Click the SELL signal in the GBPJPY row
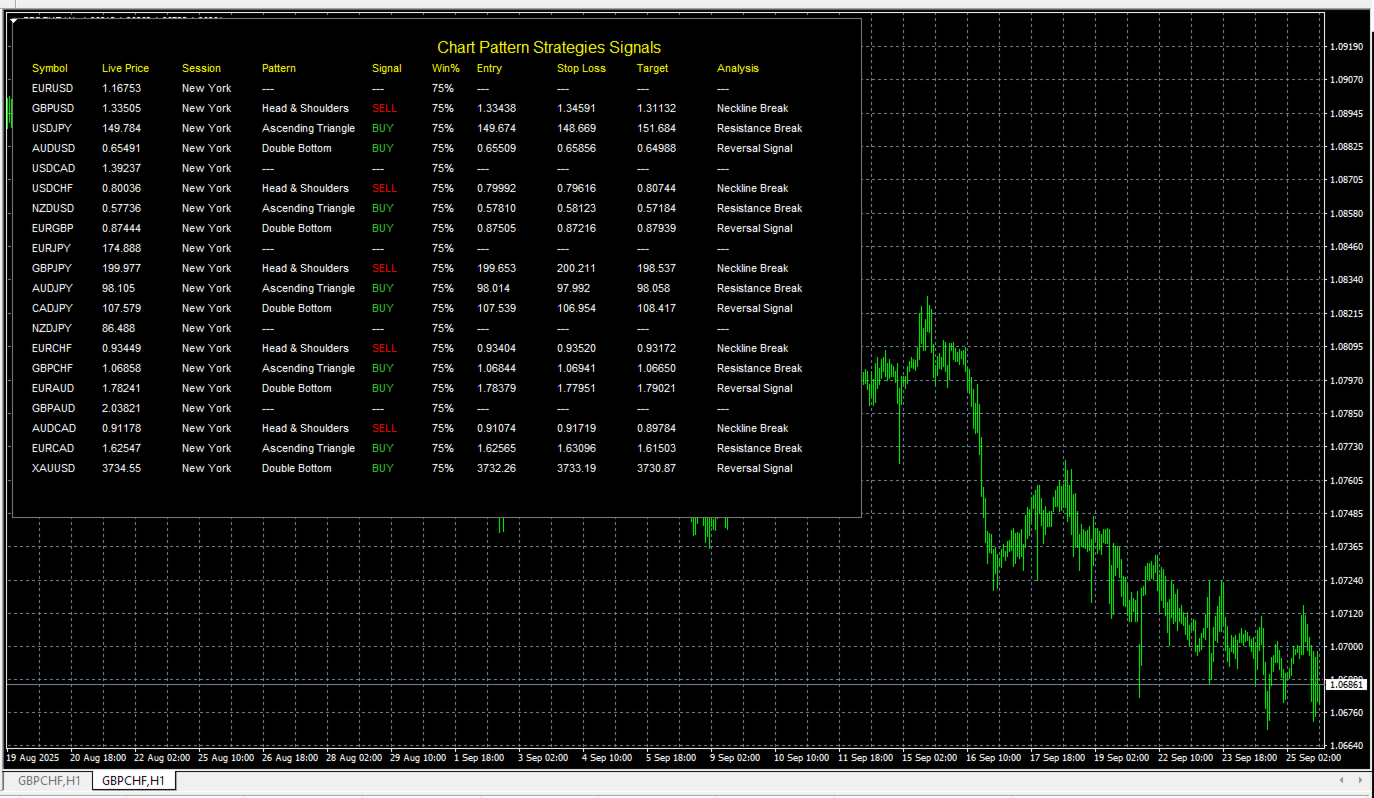This screenshot has height=798, width=1374. pos(384,268)
